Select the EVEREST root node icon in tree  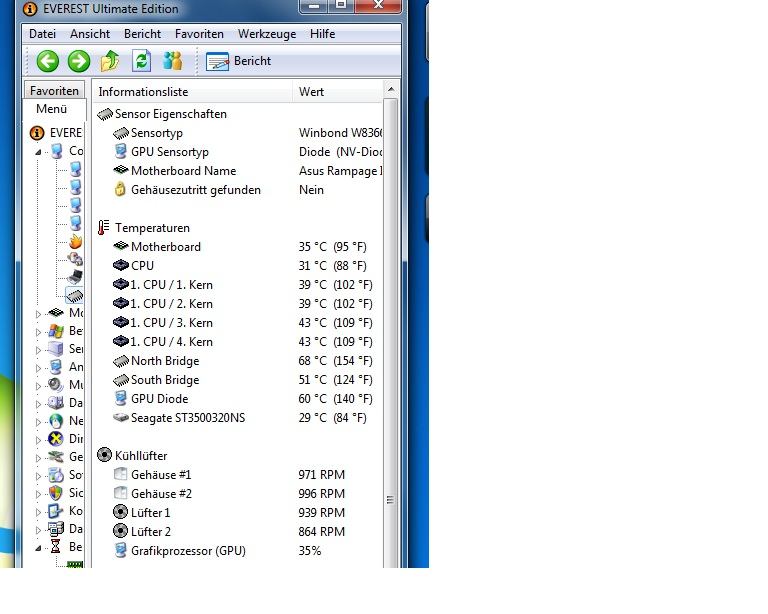(37, 133)
